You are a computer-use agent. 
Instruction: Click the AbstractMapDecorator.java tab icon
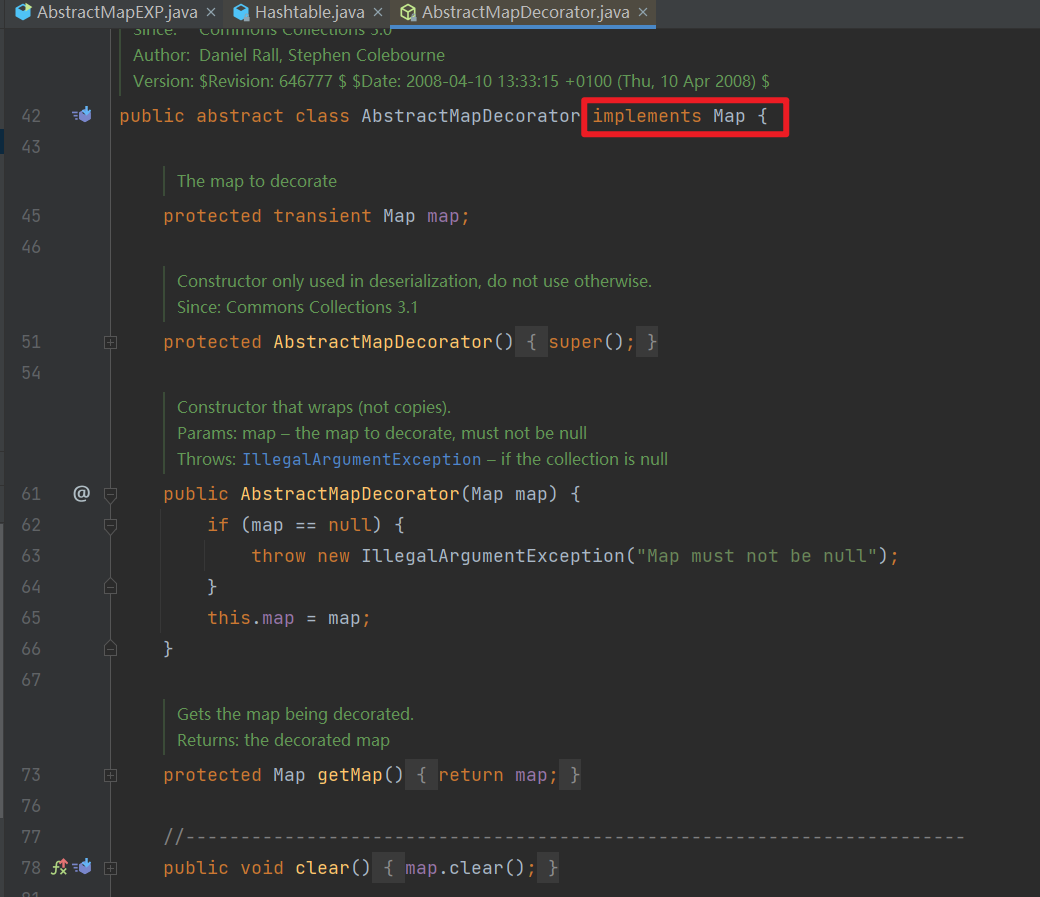[407, 14]
